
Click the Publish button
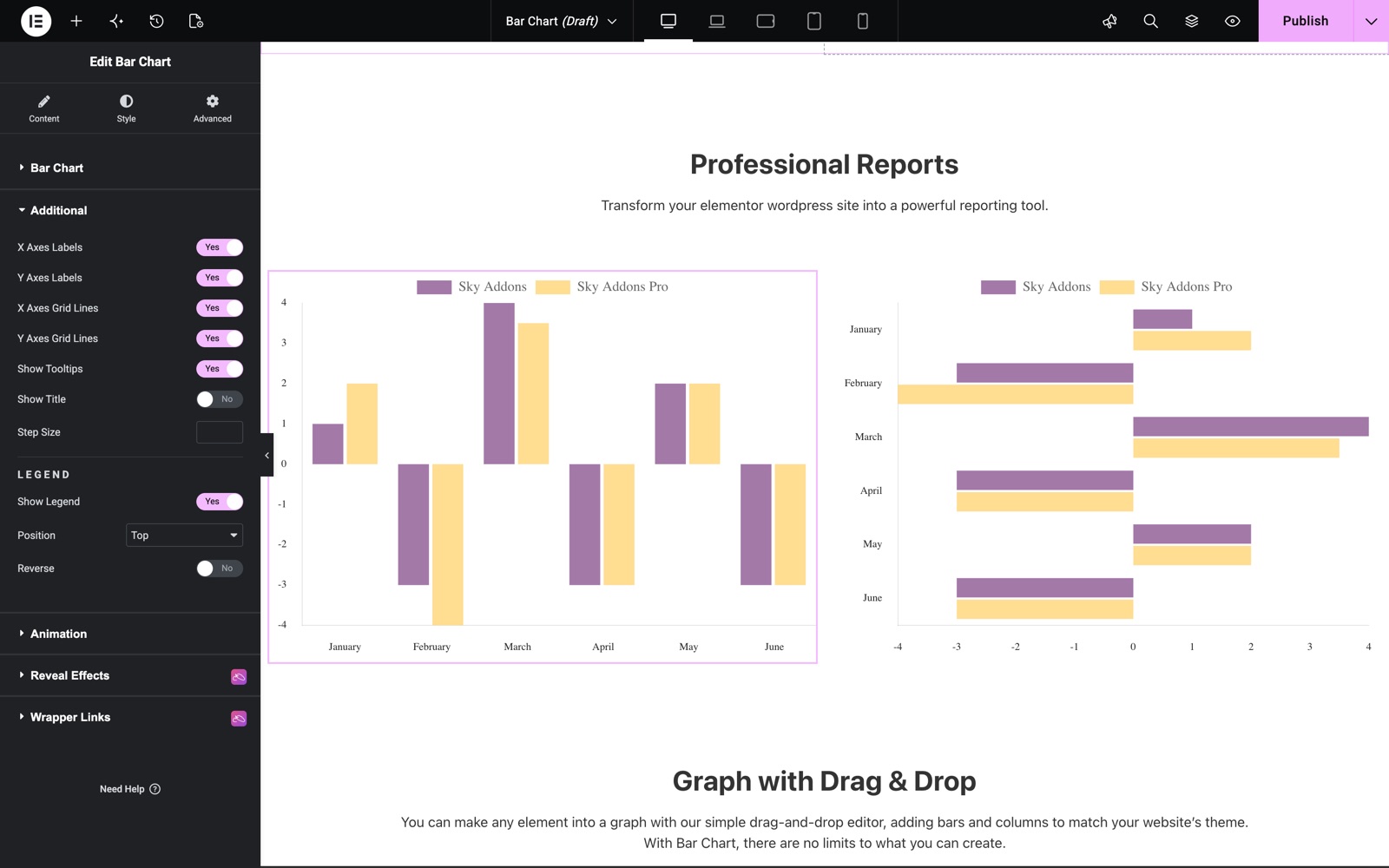(1306, 21)
